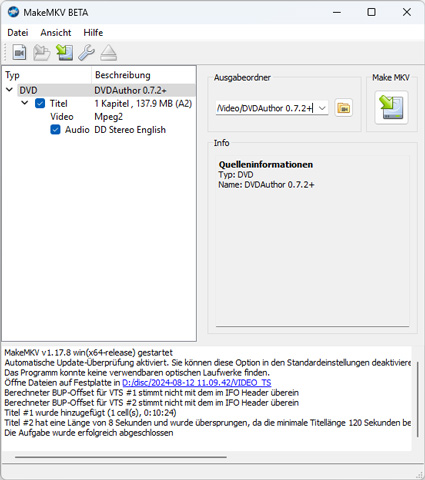Open the D:/disc VIDEO_TS link in log
The width and height of the screenshot is (425, 480).
coord(197,383)
